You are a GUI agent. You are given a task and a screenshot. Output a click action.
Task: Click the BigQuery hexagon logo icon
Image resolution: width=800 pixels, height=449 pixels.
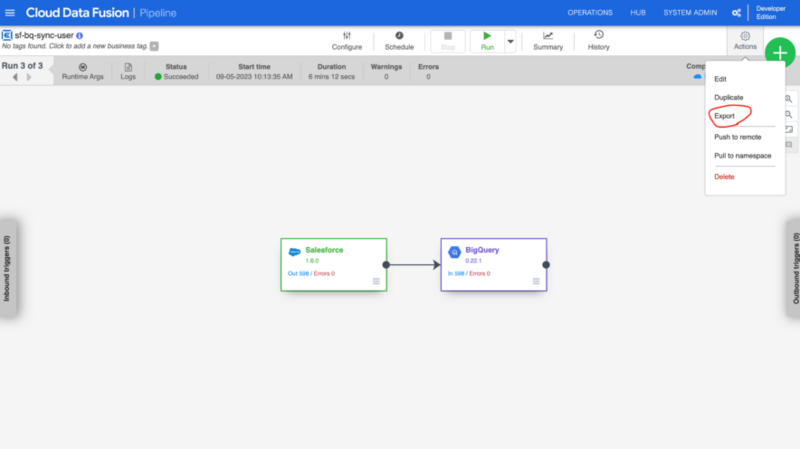pos(455,252)
